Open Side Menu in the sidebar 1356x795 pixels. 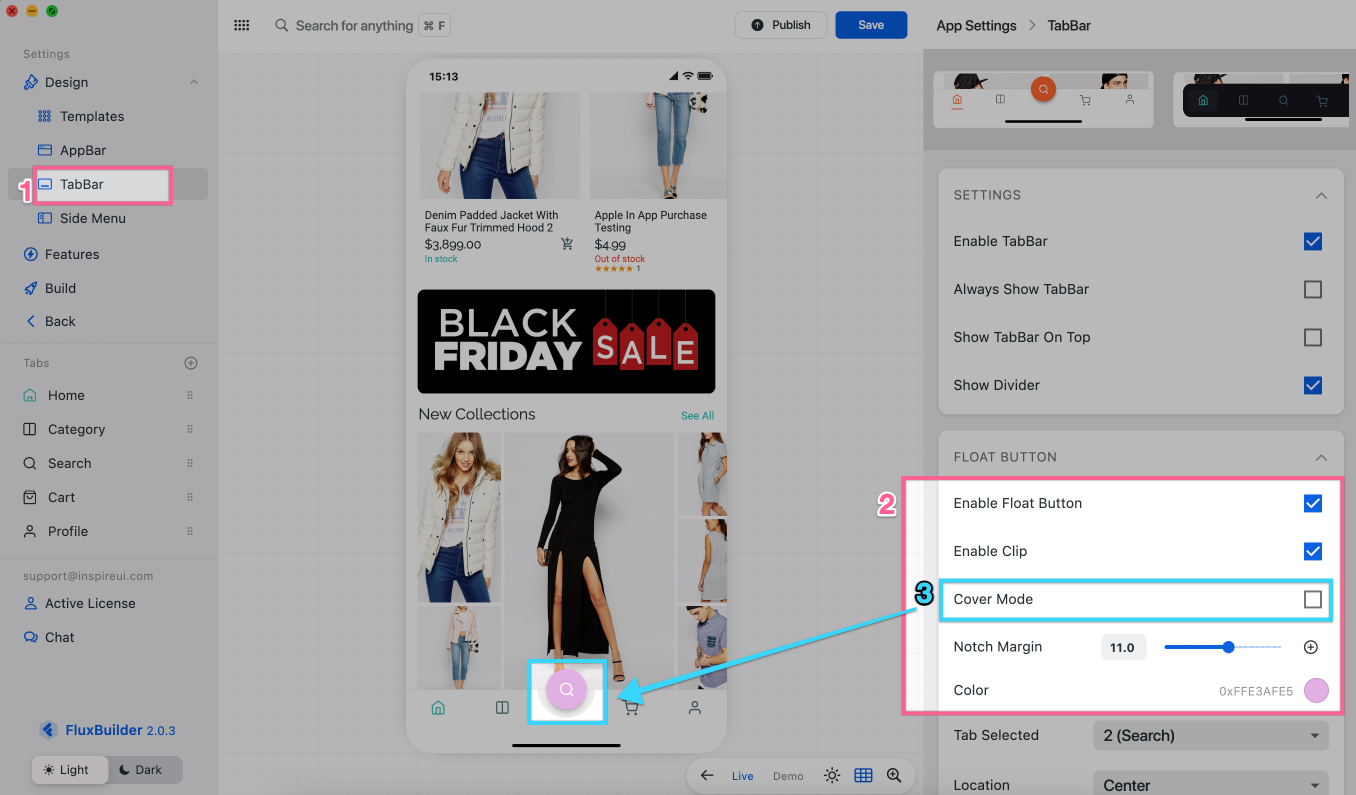coord(92,218)
